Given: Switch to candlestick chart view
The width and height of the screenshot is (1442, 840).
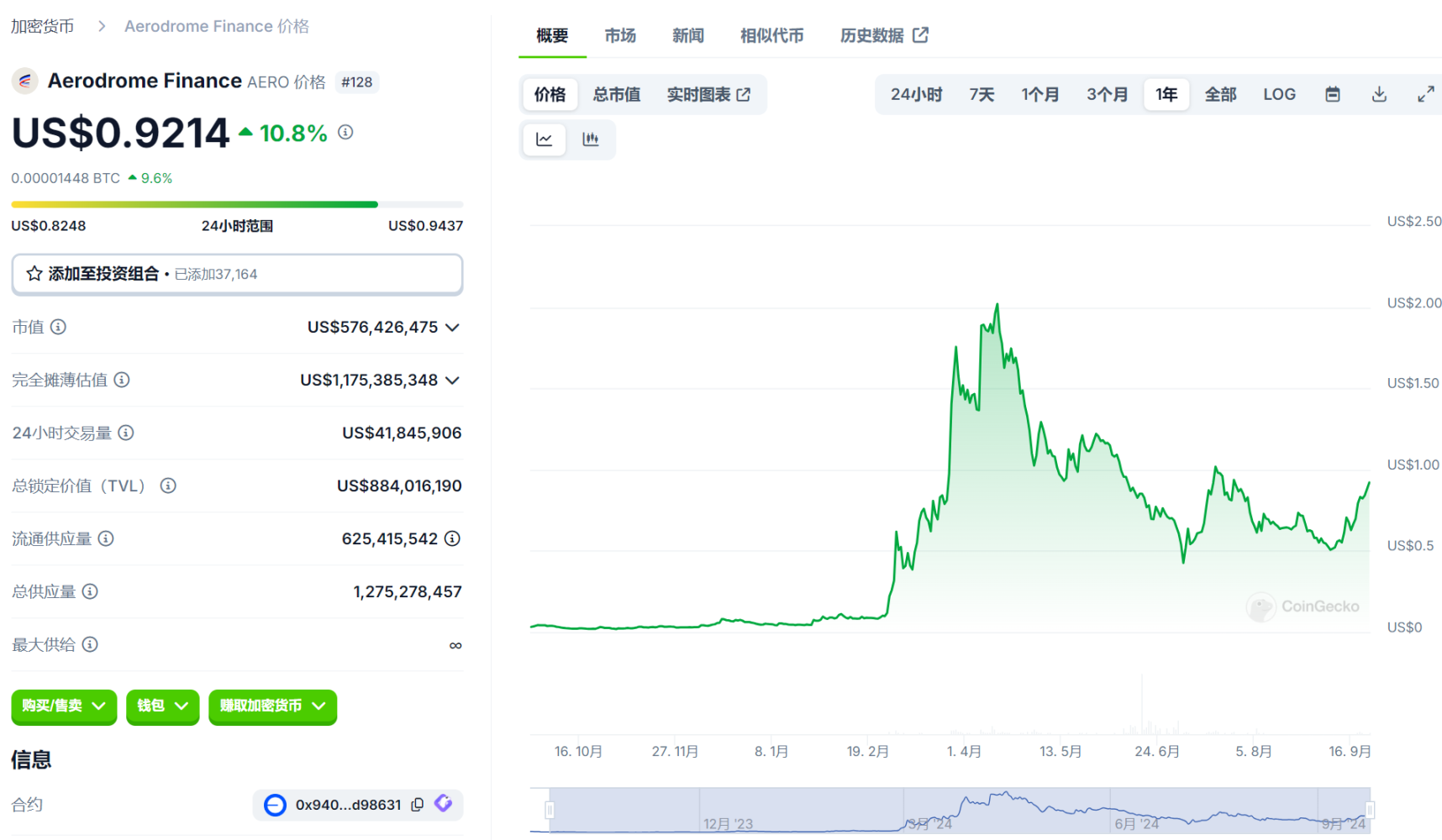Looking at the screenshot, I should pyautogui.click(x=591, y=139).
